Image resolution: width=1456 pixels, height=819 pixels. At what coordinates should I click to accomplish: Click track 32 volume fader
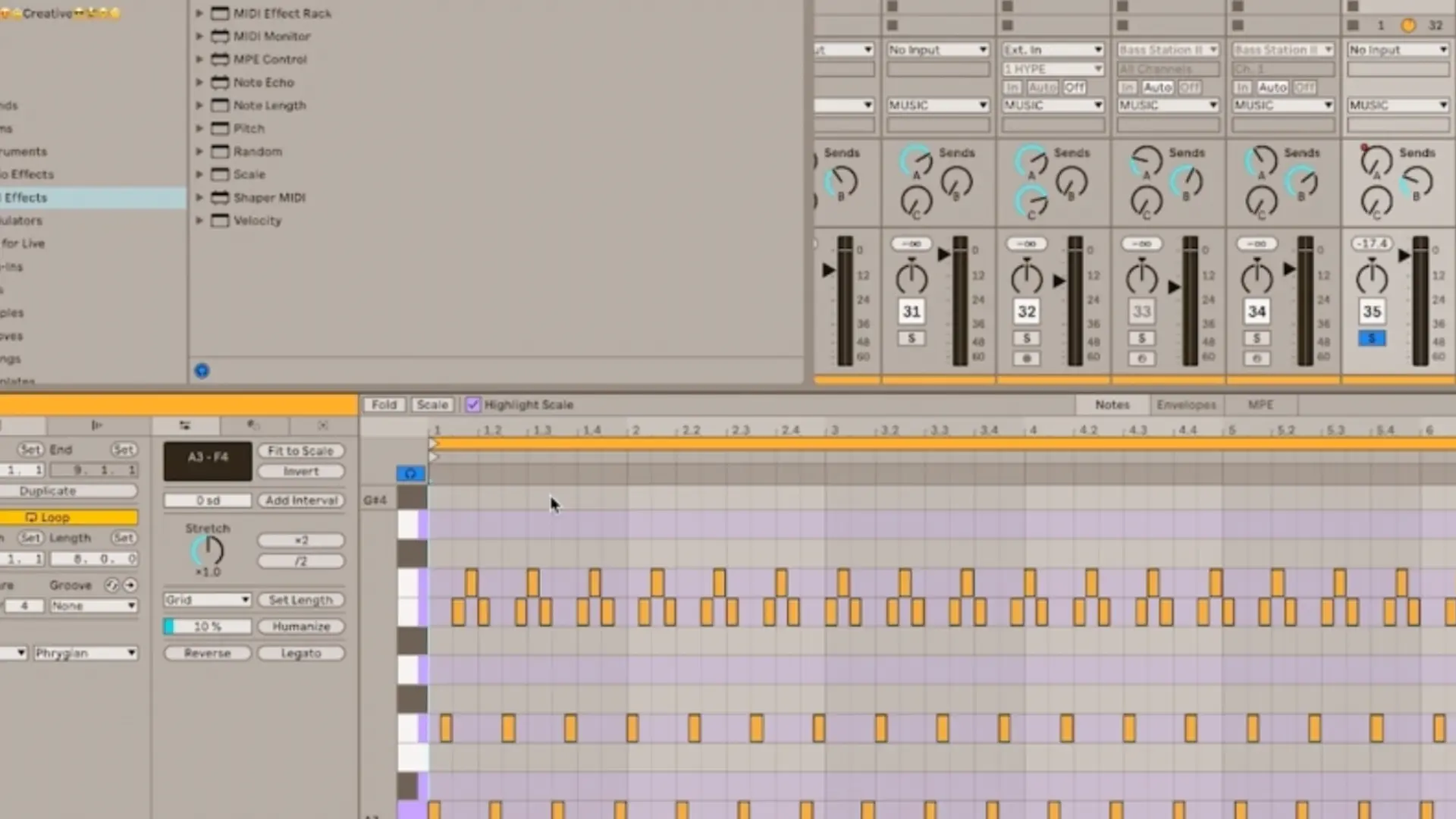pos(1059,281)
